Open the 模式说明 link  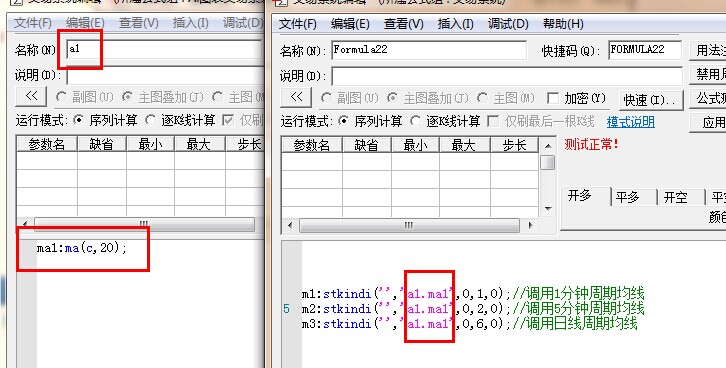coord(631,122)
